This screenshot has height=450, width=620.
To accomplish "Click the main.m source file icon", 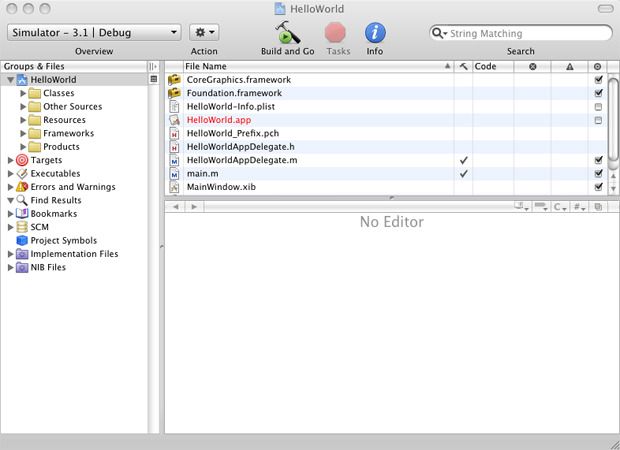I will tap(174, 174).
